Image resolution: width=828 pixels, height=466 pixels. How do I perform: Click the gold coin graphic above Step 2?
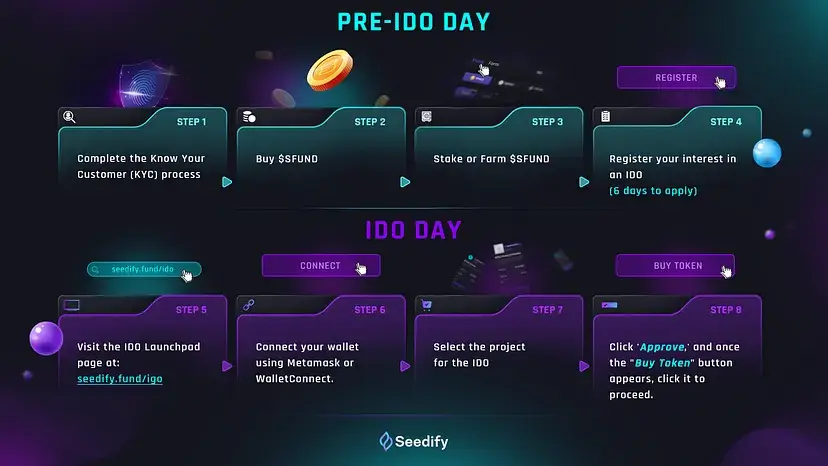pos(330,70)
